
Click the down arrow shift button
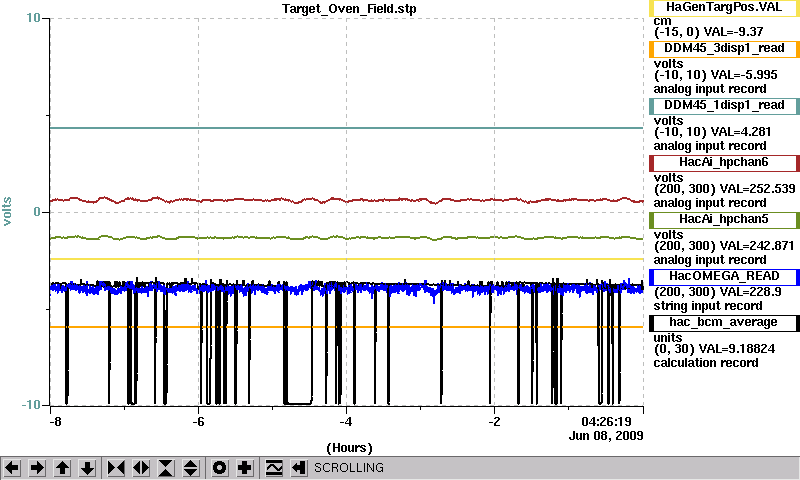87,468
